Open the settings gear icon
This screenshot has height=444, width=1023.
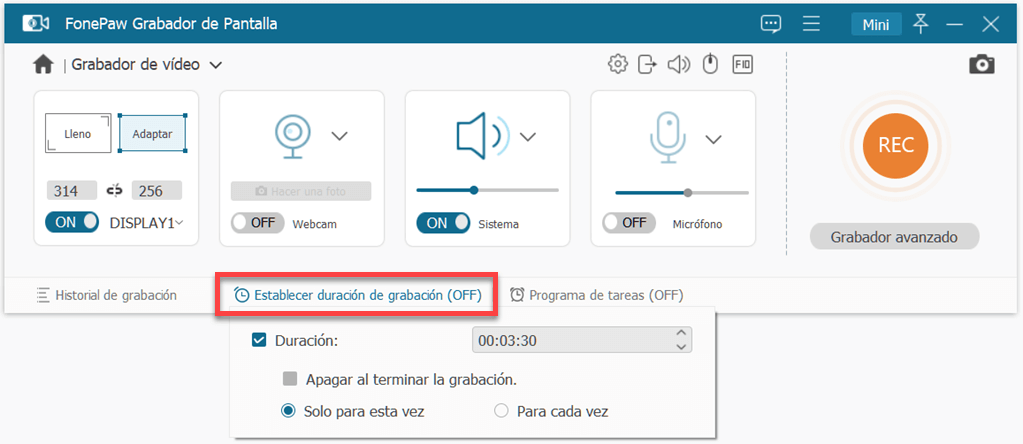click(x=617, y=64)
